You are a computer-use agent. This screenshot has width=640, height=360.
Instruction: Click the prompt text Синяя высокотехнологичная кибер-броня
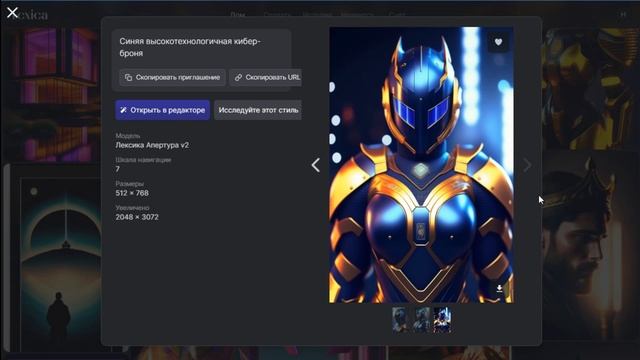190,47
